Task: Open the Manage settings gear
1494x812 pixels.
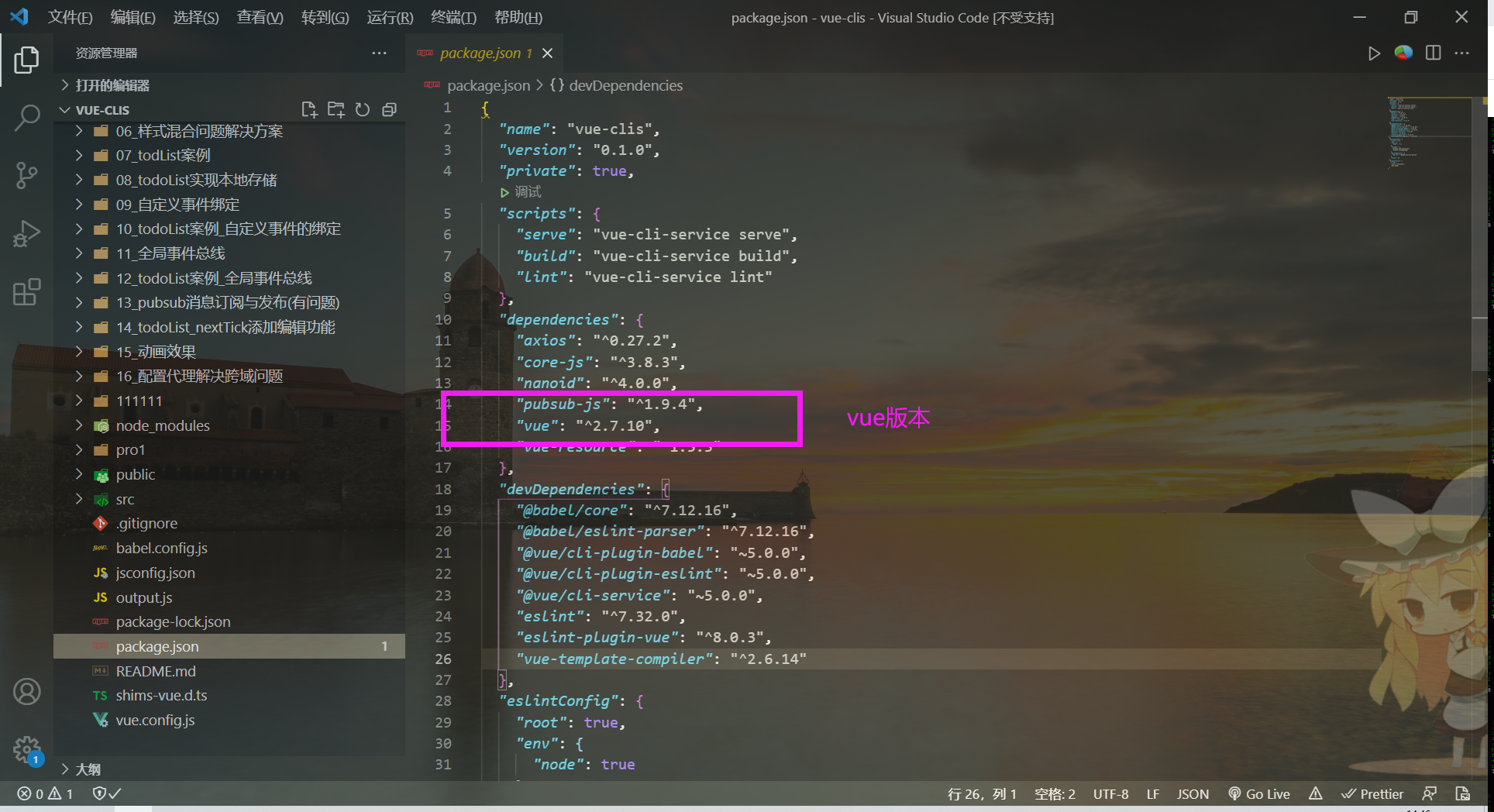Action: click(26, 749)
